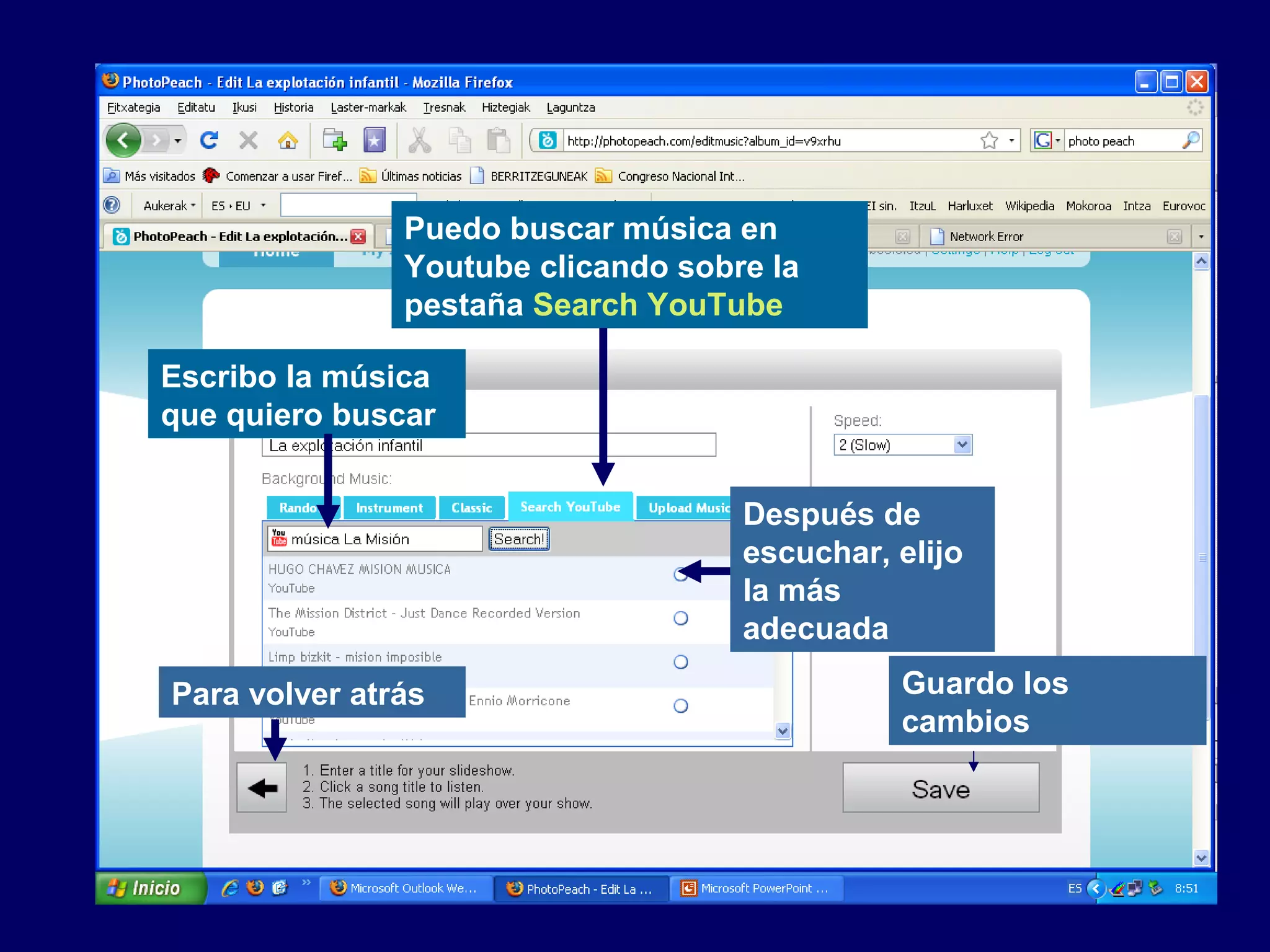Click the grayed Forward arrow button

156,141
